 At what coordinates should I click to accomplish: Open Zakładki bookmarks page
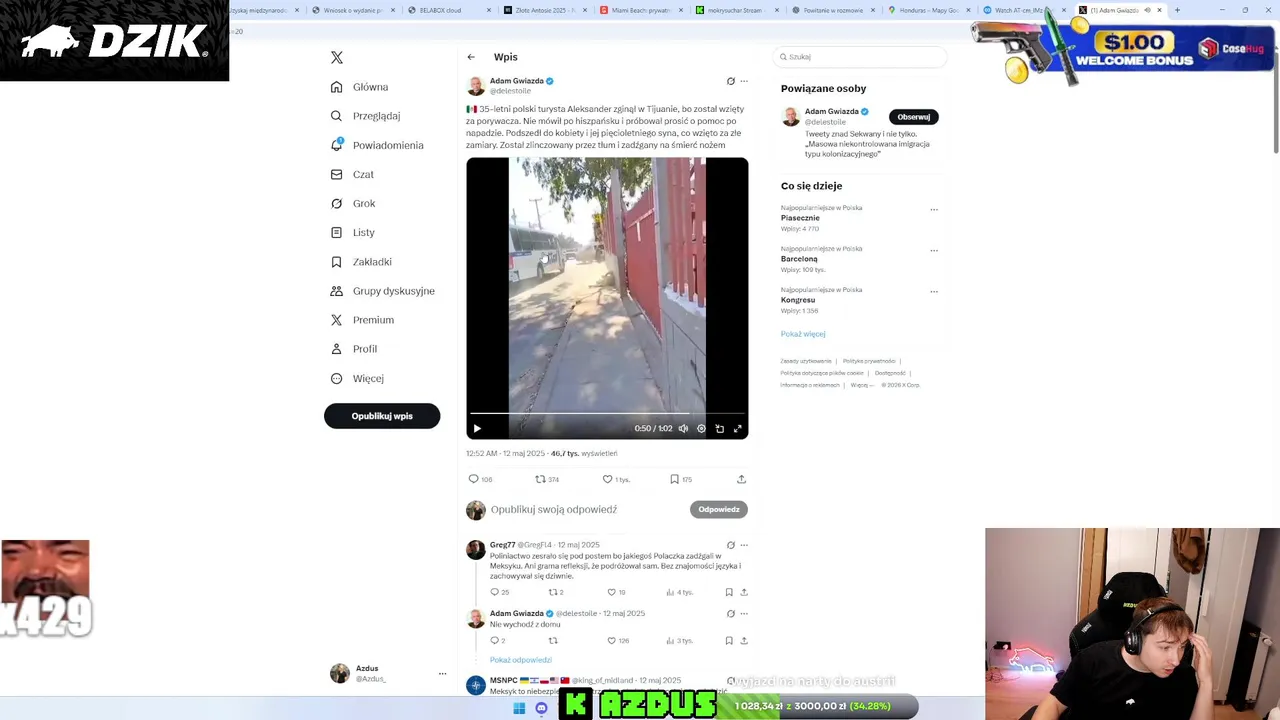click(x=361, y=262)
